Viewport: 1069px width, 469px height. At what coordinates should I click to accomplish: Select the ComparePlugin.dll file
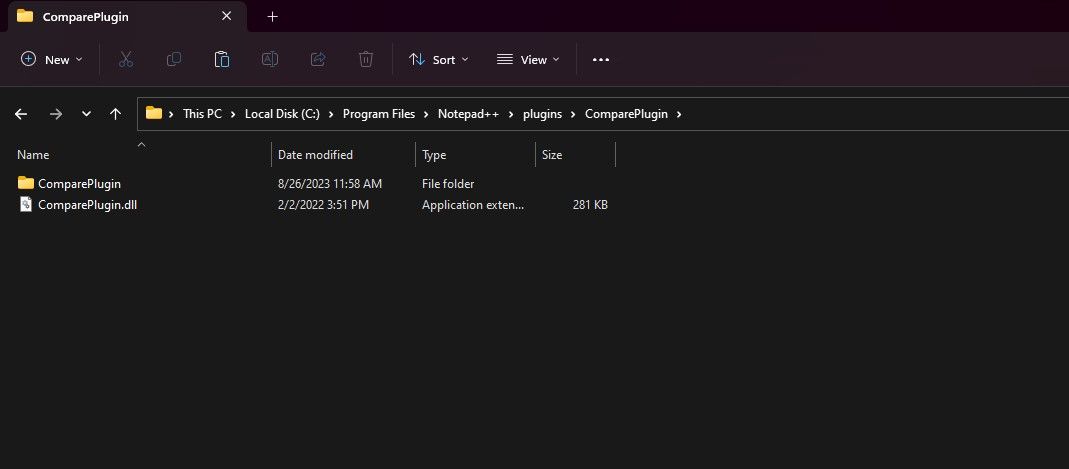87,205
